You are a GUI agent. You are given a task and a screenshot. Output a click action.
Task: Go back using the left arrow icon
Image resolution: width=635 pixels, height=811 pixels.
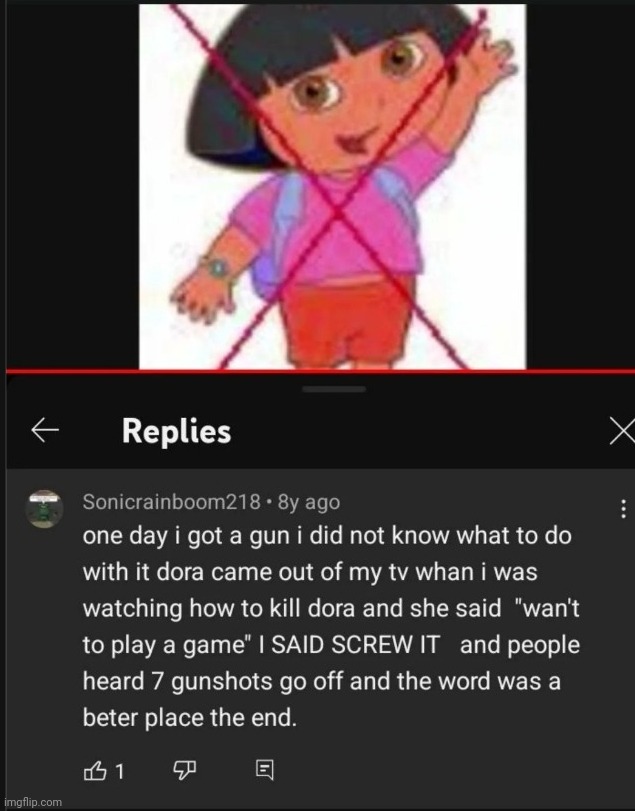point(45,430)
